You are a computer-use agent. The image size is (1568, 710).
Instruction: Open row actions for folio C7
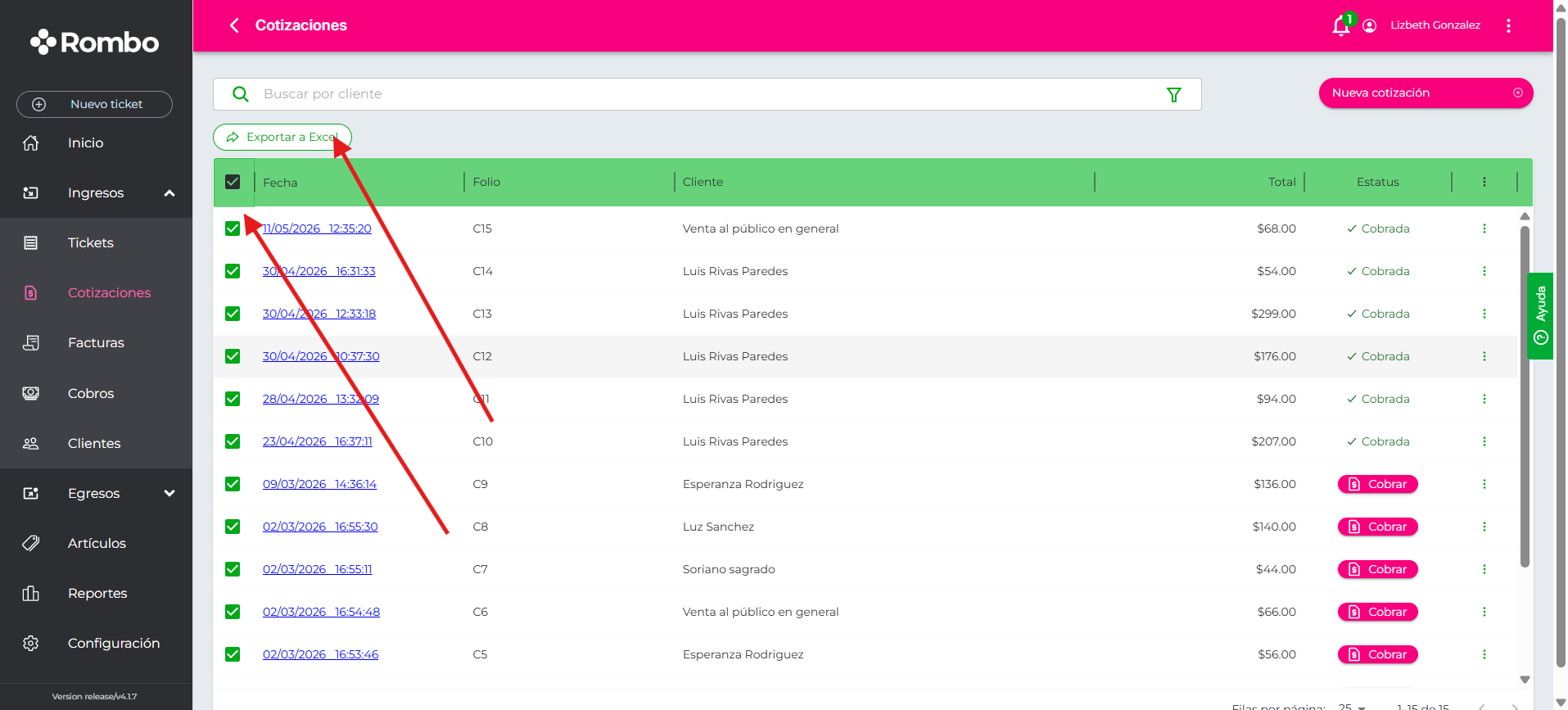(x=1484, y=569)
